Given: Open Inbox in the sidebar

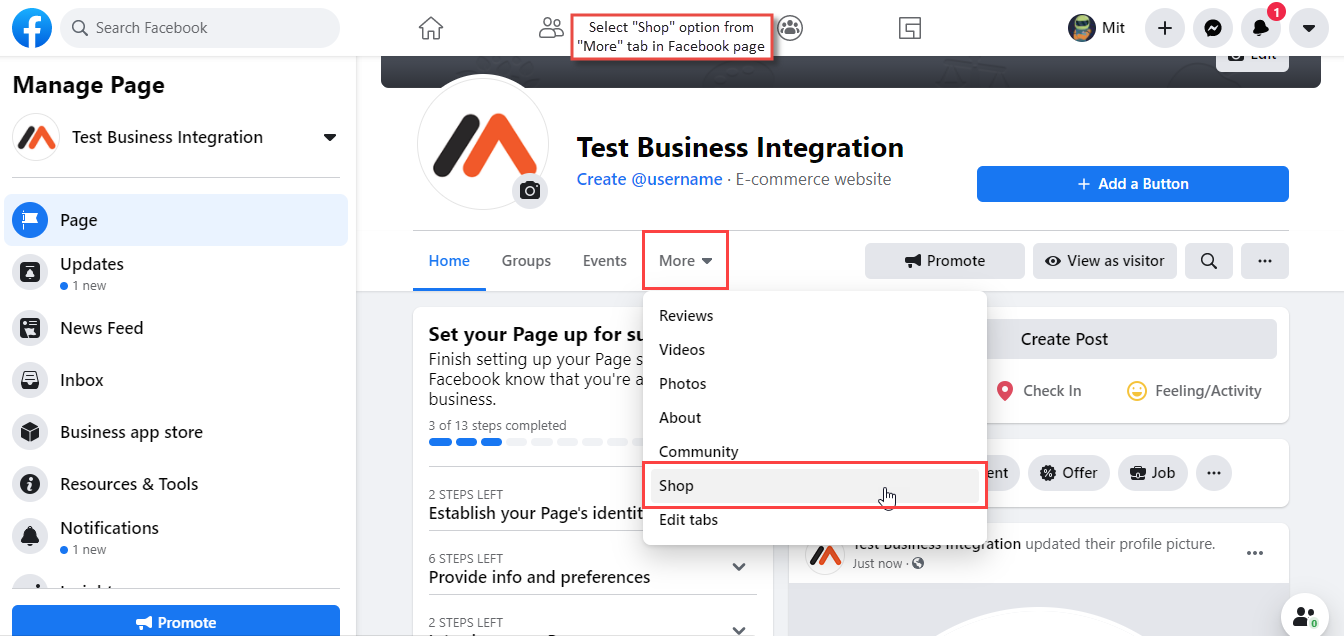Looking at the screenshot, I should pyautogui.click(x=176, y=380).
